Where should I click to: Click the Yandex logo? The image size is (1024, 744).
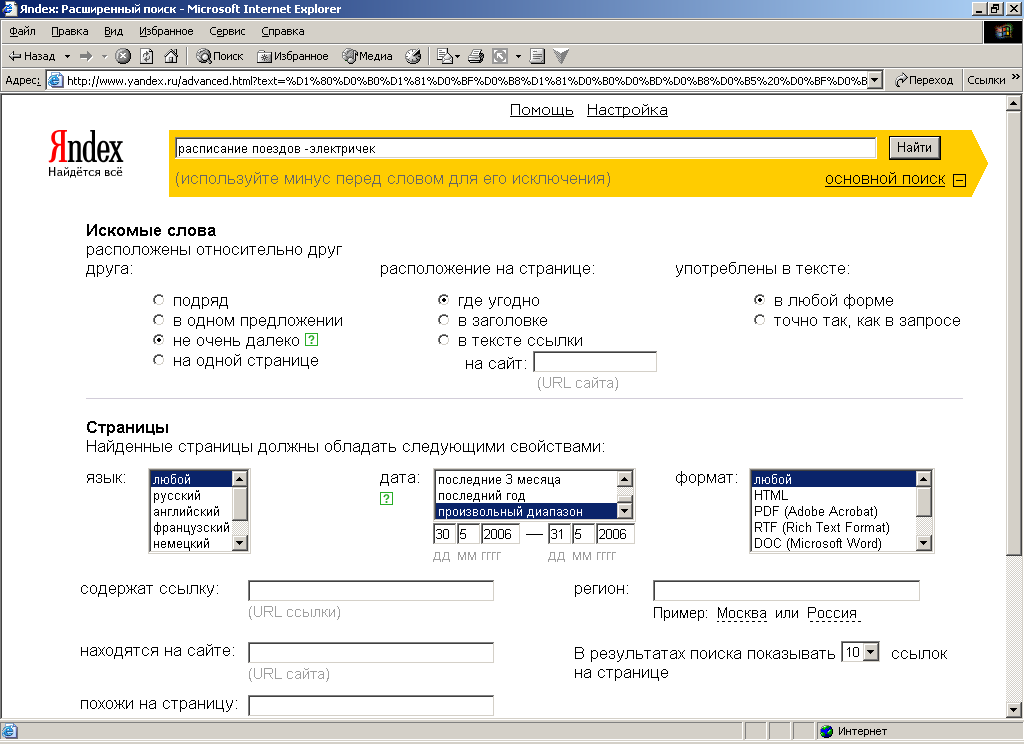86,154
